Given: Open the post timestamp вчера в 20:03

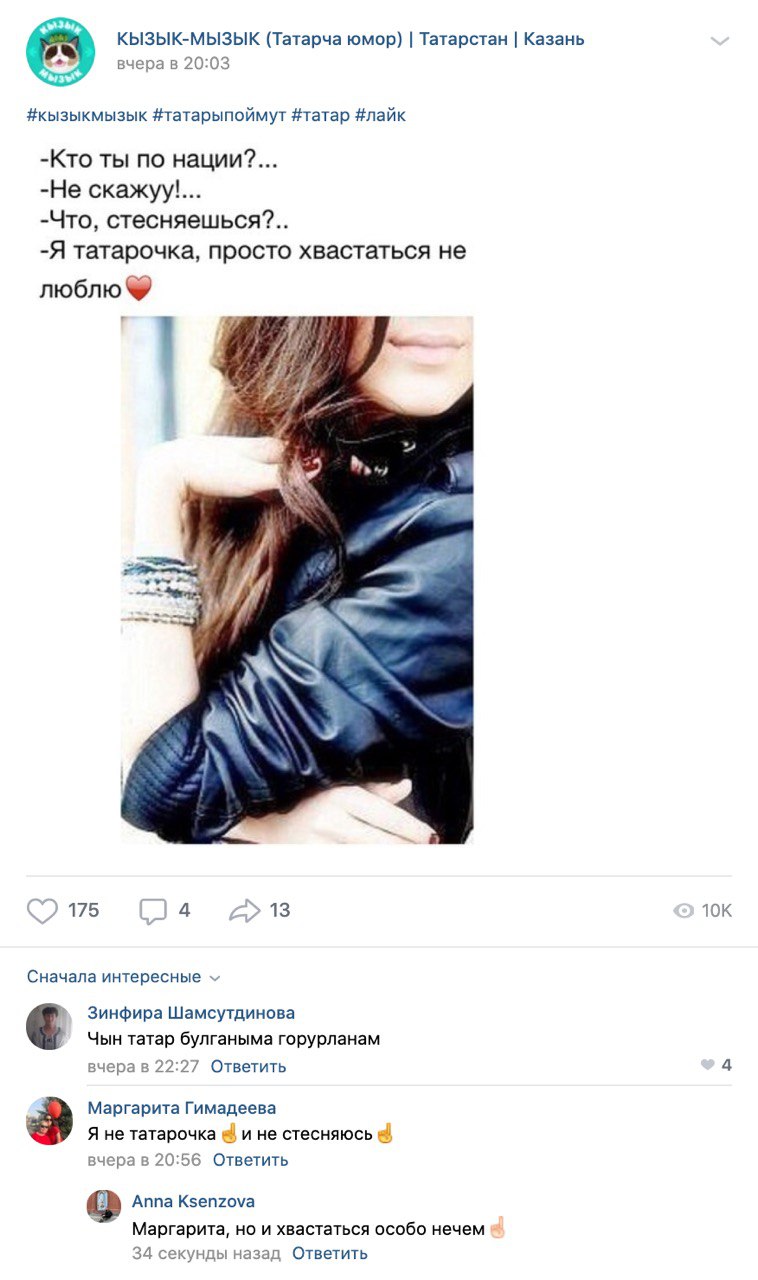Looking at the screenshot, I should [x=173, y=63].
